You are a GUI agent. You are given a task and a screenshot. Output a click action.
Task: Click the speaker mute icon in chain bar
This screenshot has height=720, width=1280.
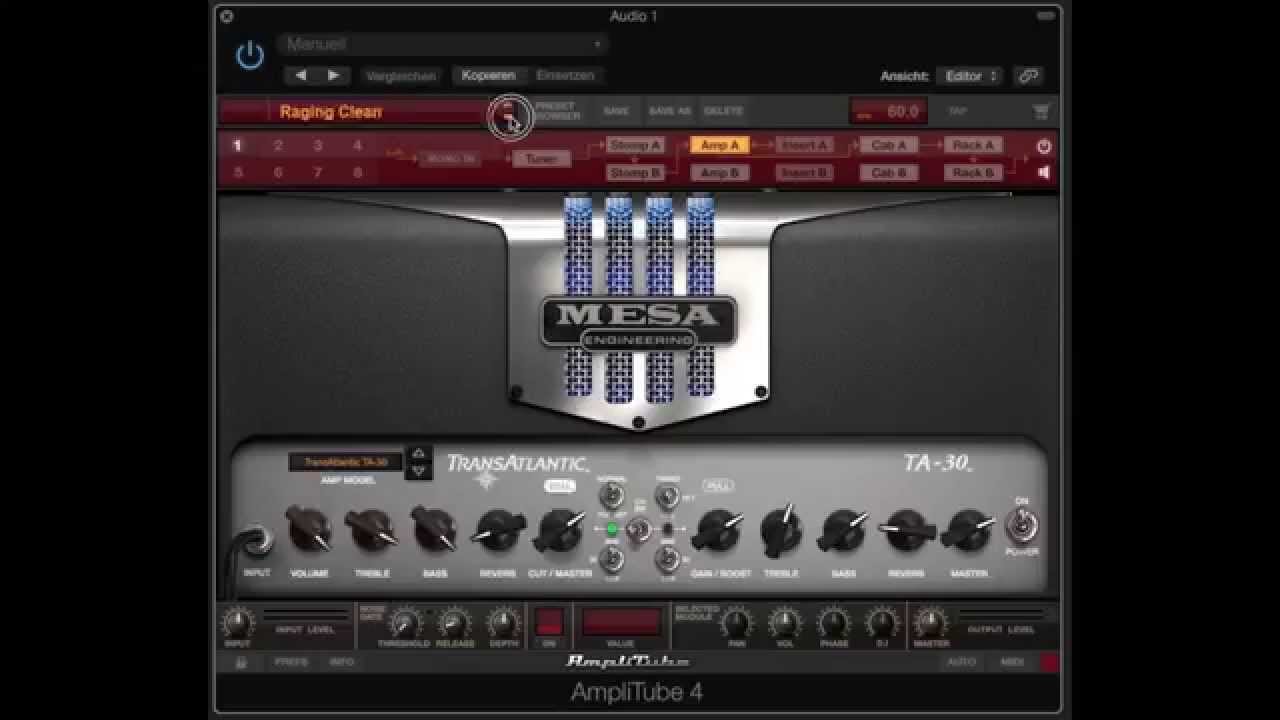[x=1044, y=172]
